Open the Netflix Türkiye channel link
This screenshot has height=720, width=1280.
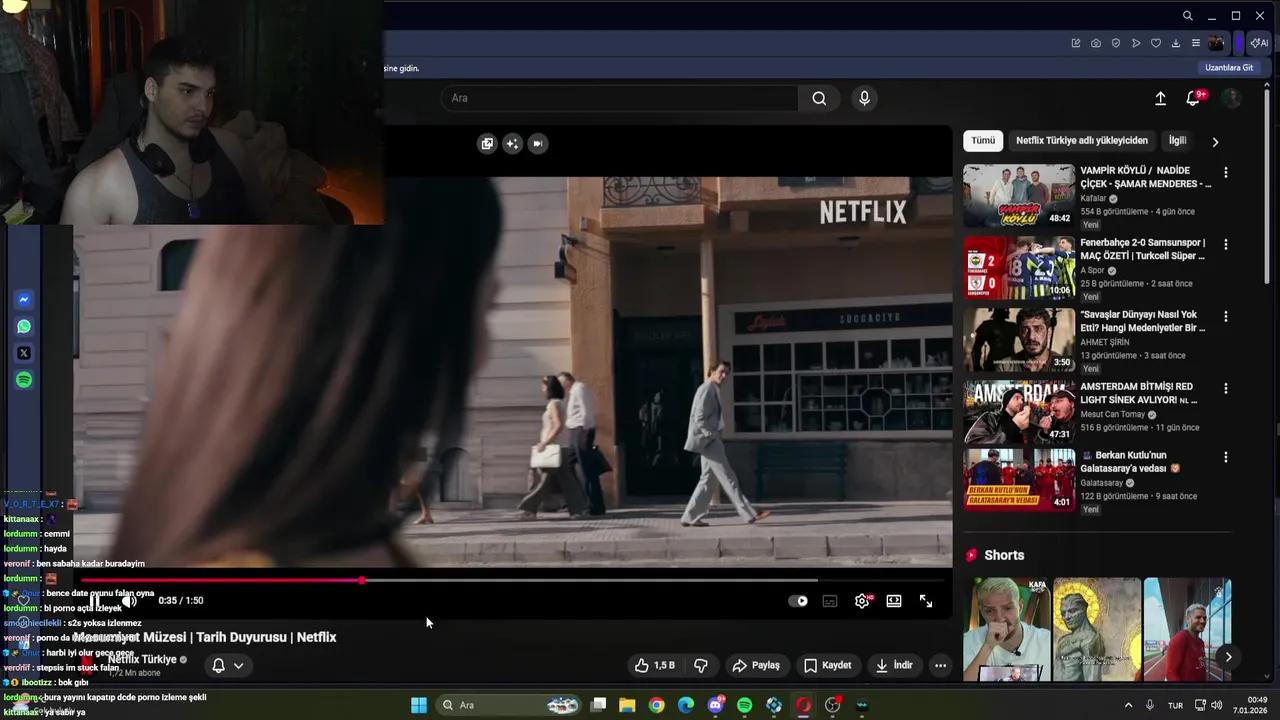(x=142, y=659)
